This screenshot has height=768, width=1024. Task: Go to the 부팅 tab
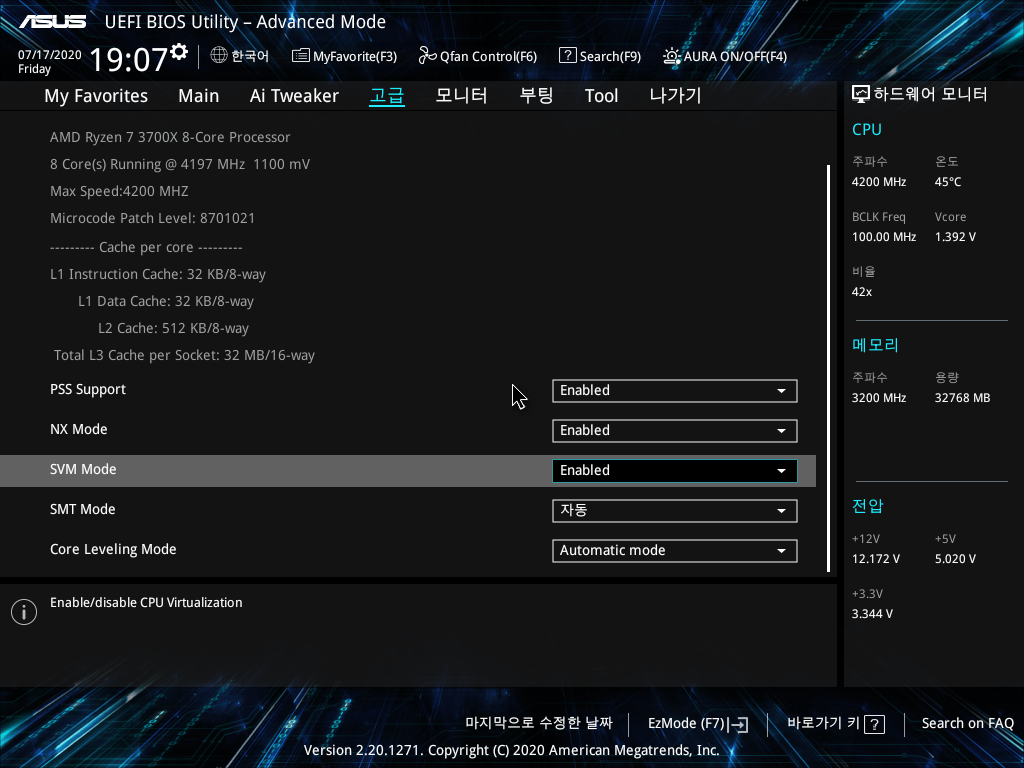pyautogui.click(x=536, y=96)
